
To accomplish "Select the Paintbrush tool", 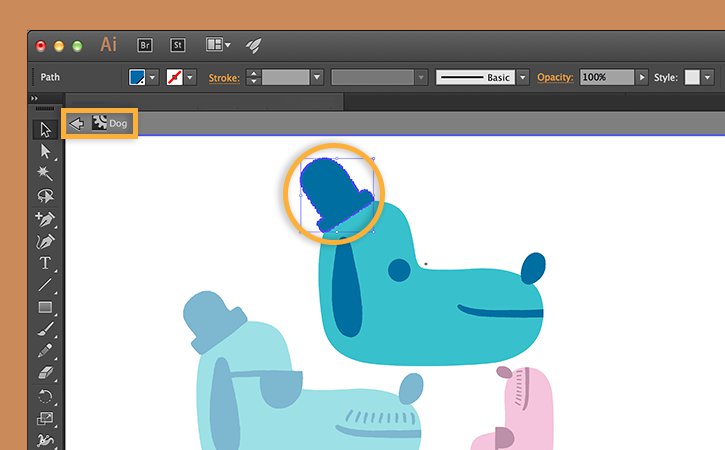I will click(45, 329).
